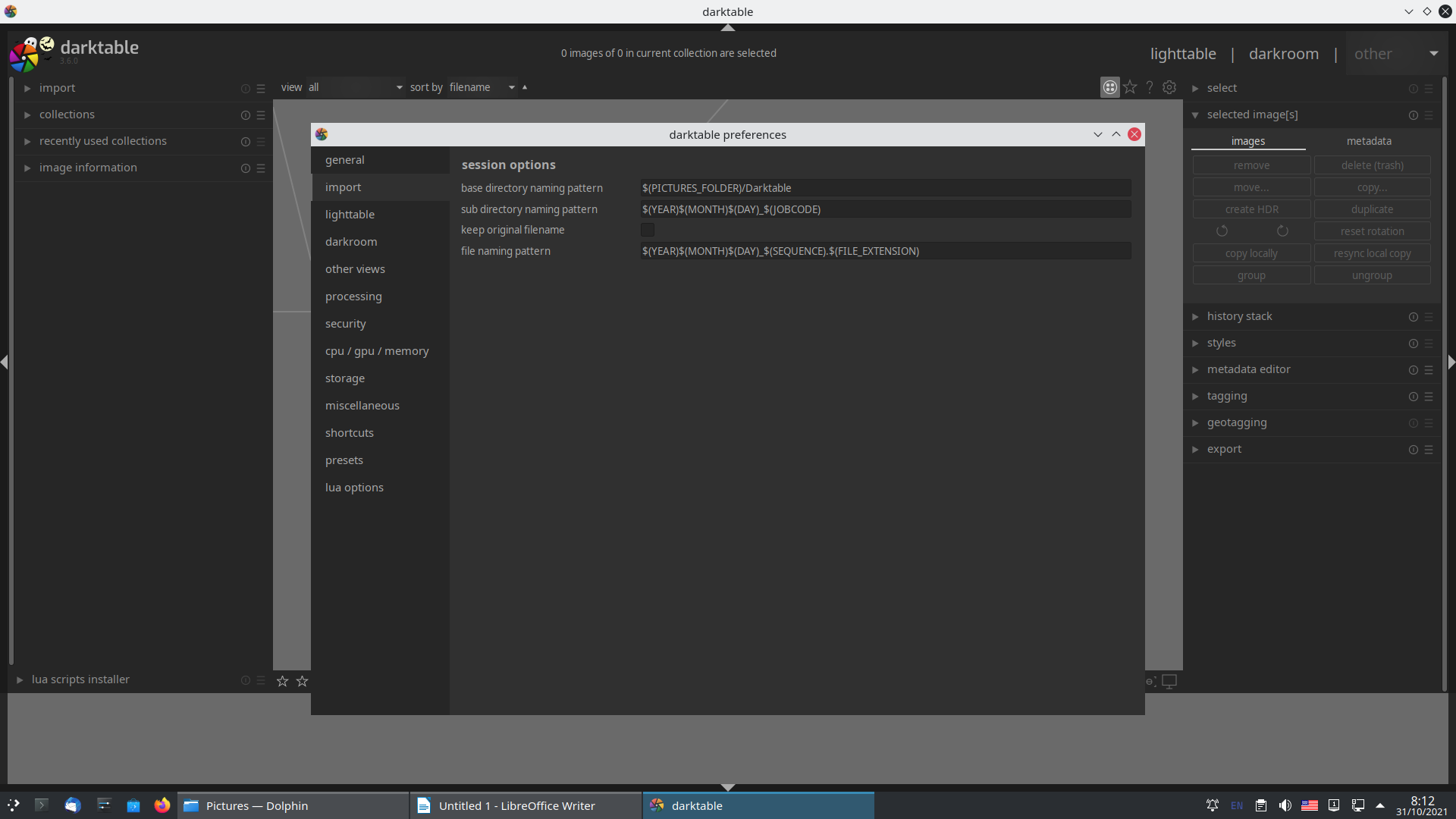
Task: Toggle the second star beside lua scripts installer
Action: click(x=302, y=681)
